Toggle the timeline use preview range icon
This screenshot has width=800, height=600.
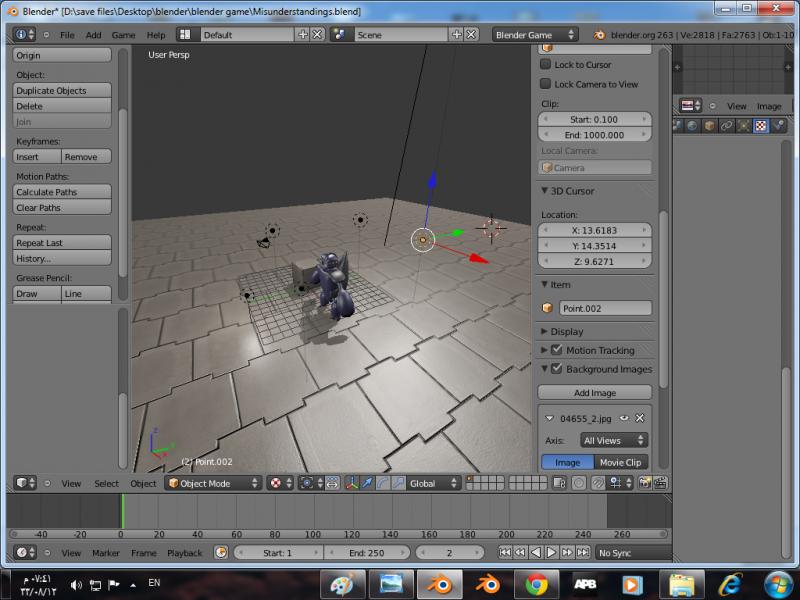[x=221, y=553]
